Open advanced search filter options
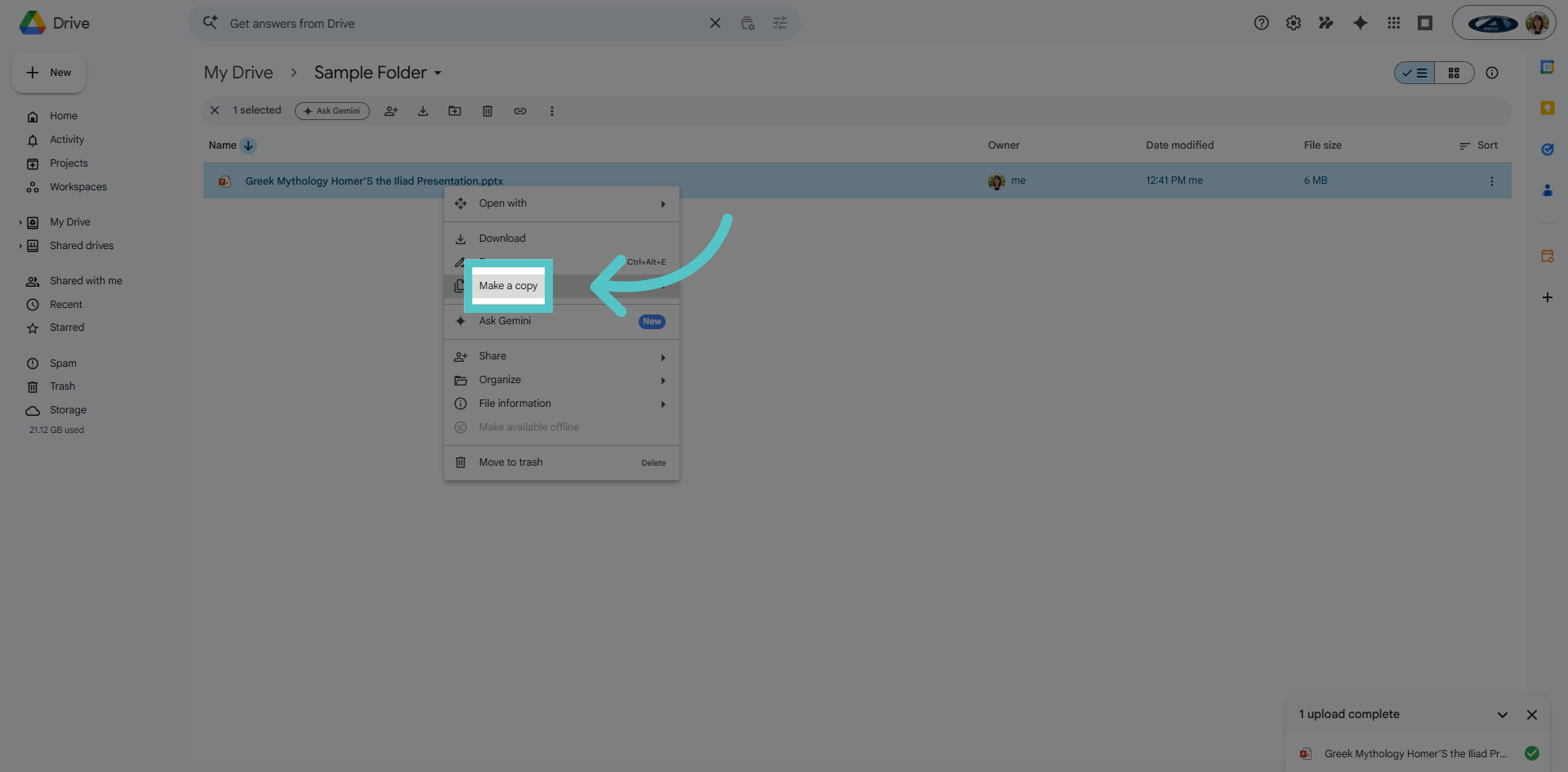Screen dimensions: 1568x772 point(780,23)
